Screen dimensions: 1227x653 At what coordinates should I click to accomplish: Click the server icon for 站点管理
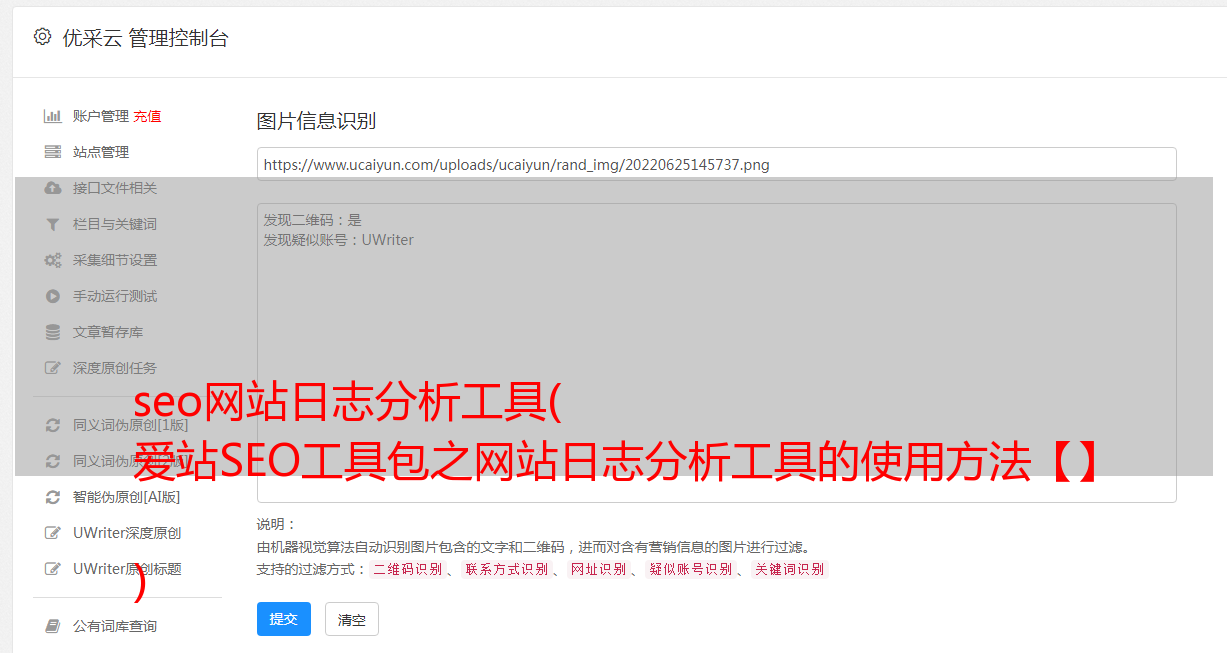(53, 152)
